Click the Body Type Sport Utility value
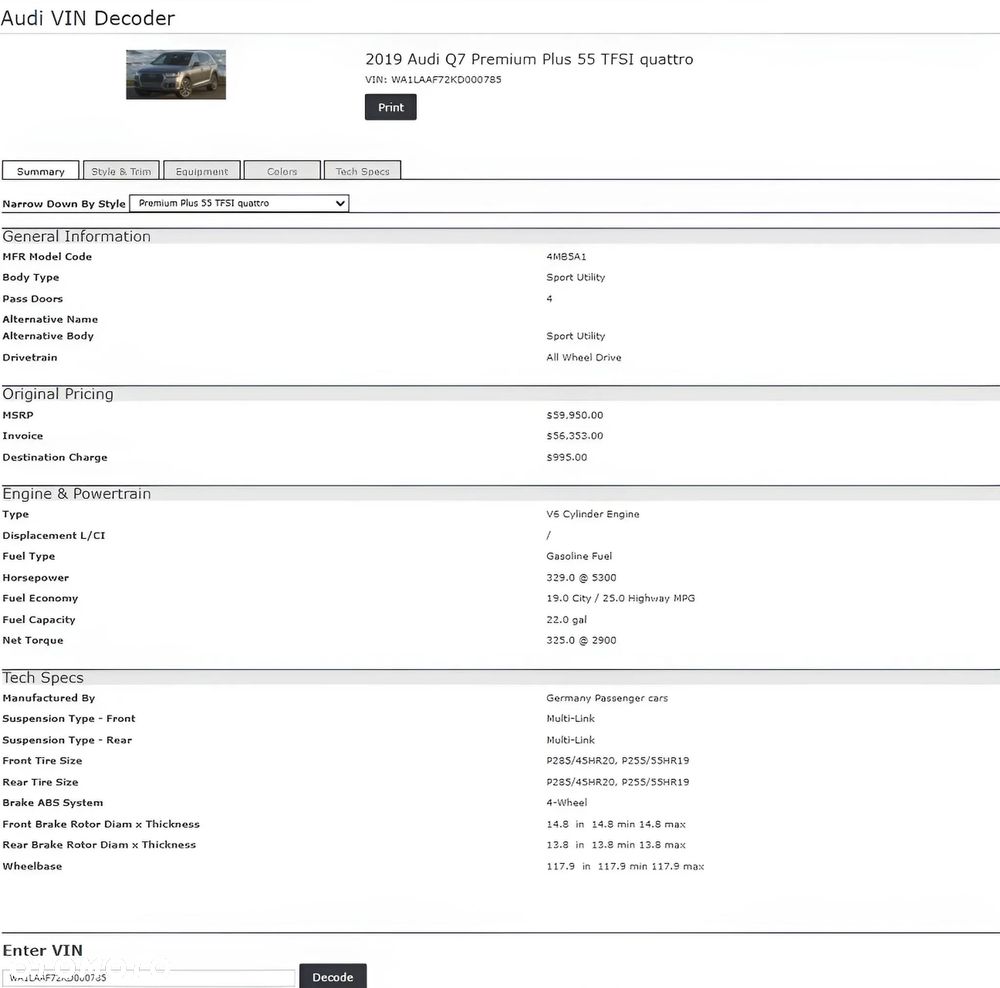Image resolution: width=1000 pixels, height=988 pixels. pos(575,277)
